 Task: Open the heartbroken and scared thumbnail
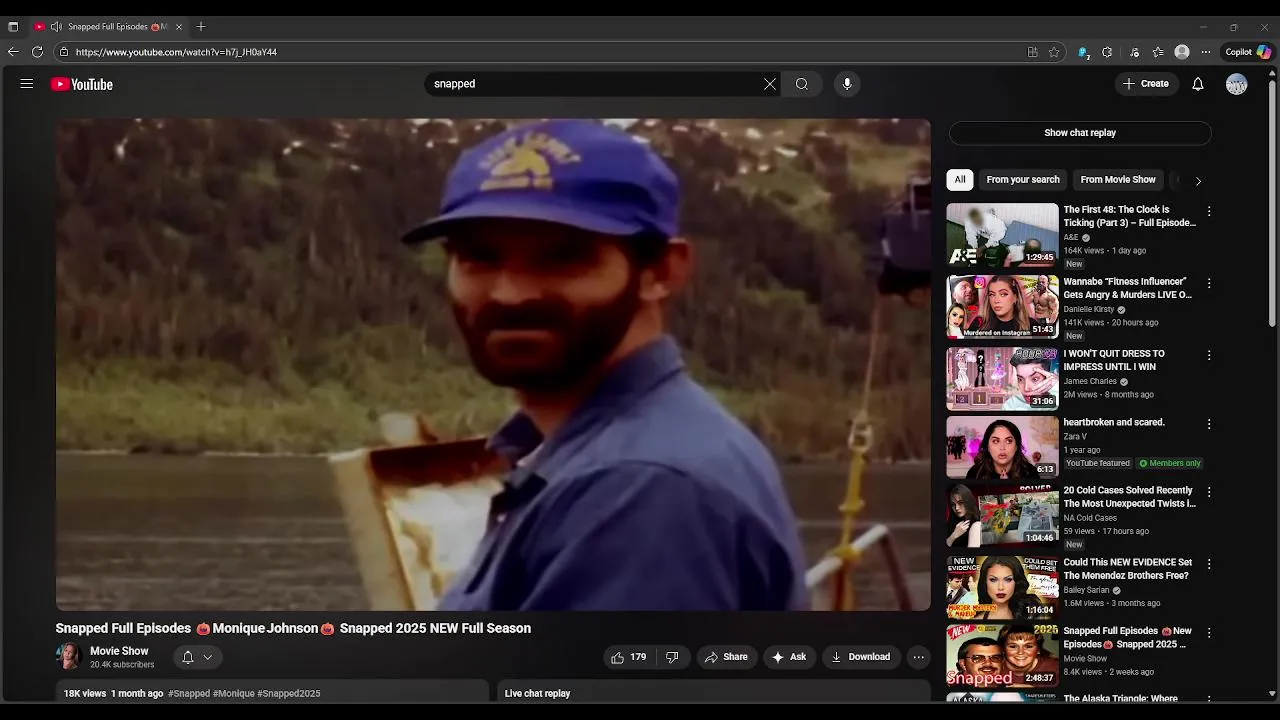click(x=1002, y=448)
